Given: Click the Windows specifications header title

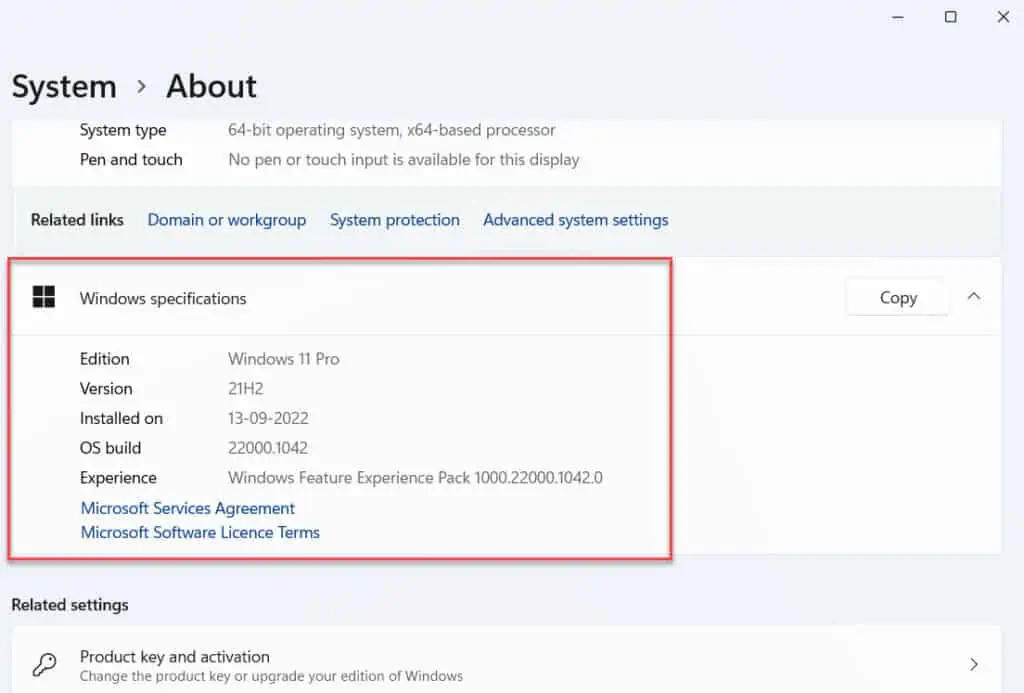Looking at the screenshot, I should 163,298.
